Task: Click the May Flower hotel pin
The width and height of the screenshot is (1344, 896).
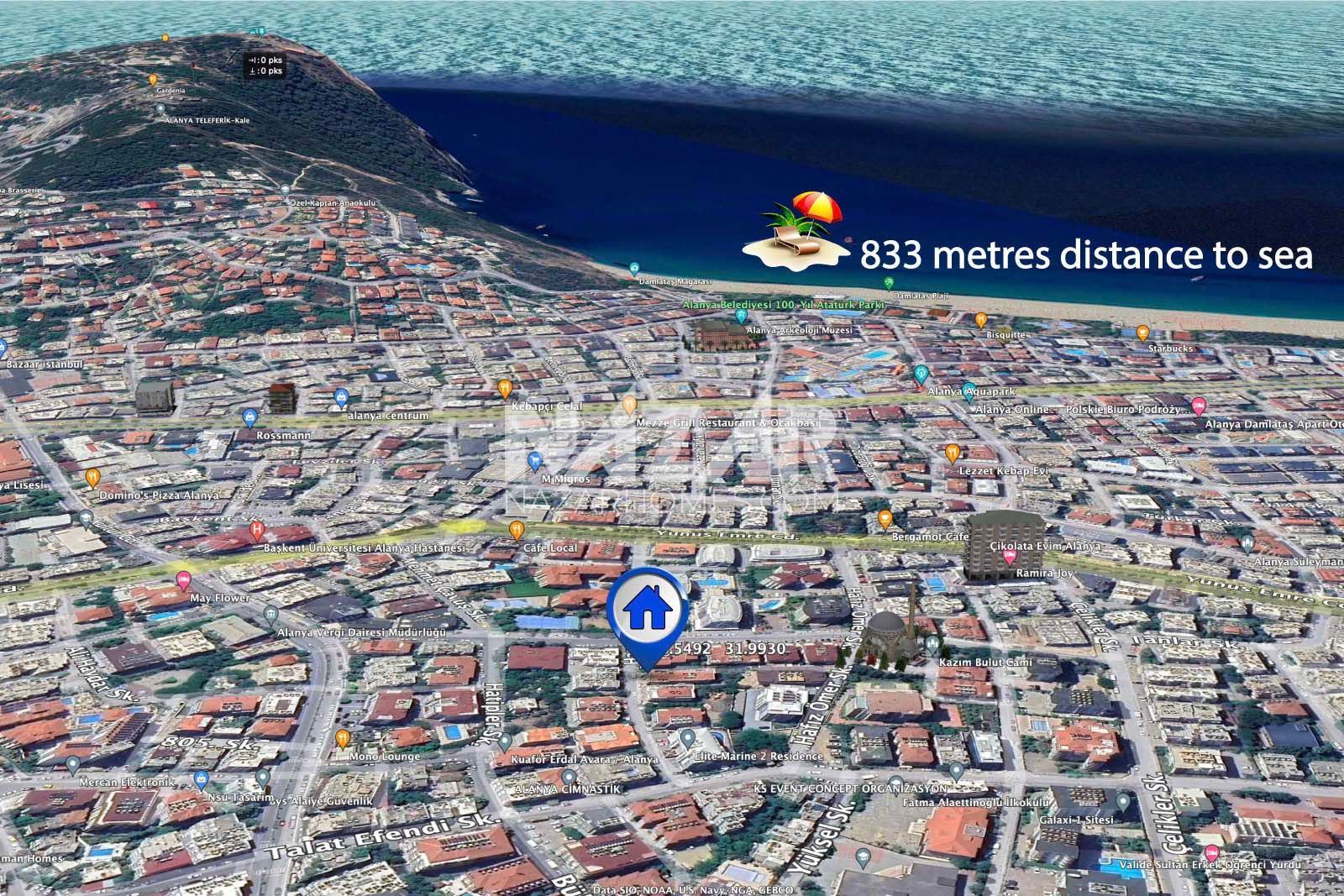Action: click(x=182, y=579)
